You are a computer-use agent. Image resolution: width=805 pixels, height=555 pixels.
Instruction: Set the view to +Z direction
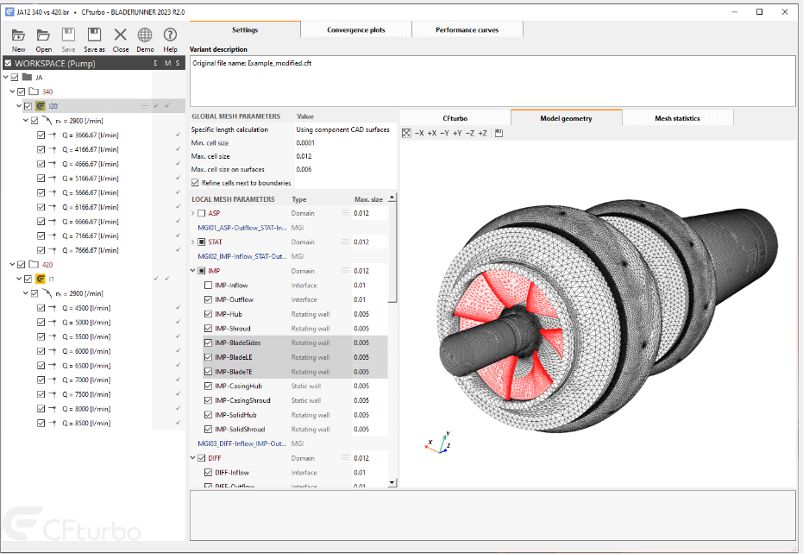tap(483, 133)
